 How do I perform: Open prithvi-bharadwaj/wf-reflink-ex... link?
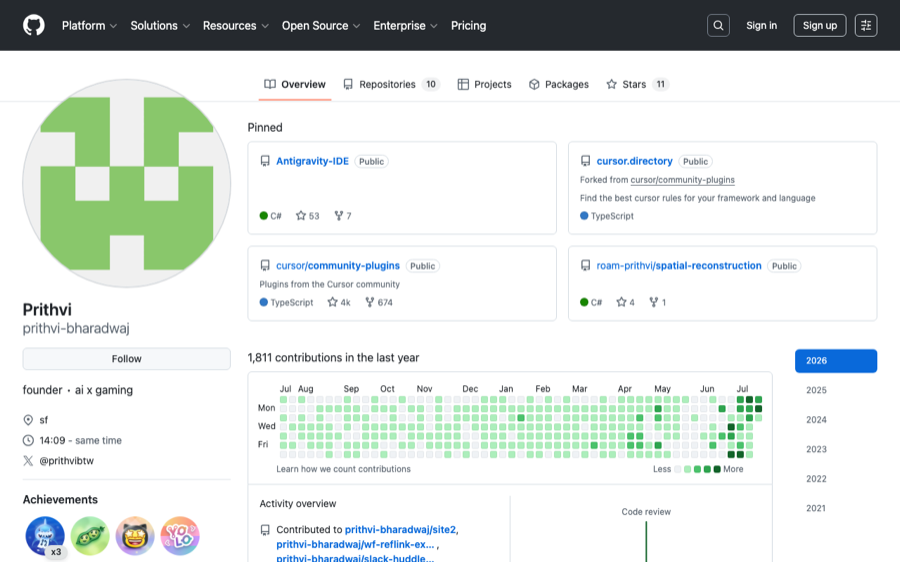click(355, 544)
